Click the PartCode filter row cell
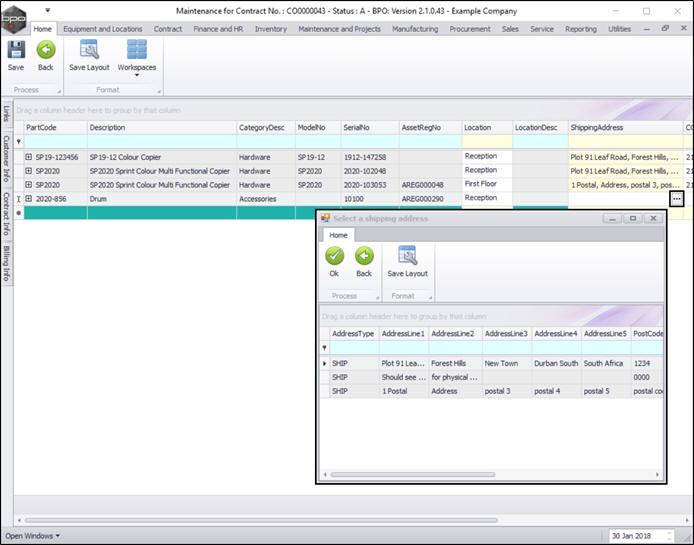 pos(55,142)
